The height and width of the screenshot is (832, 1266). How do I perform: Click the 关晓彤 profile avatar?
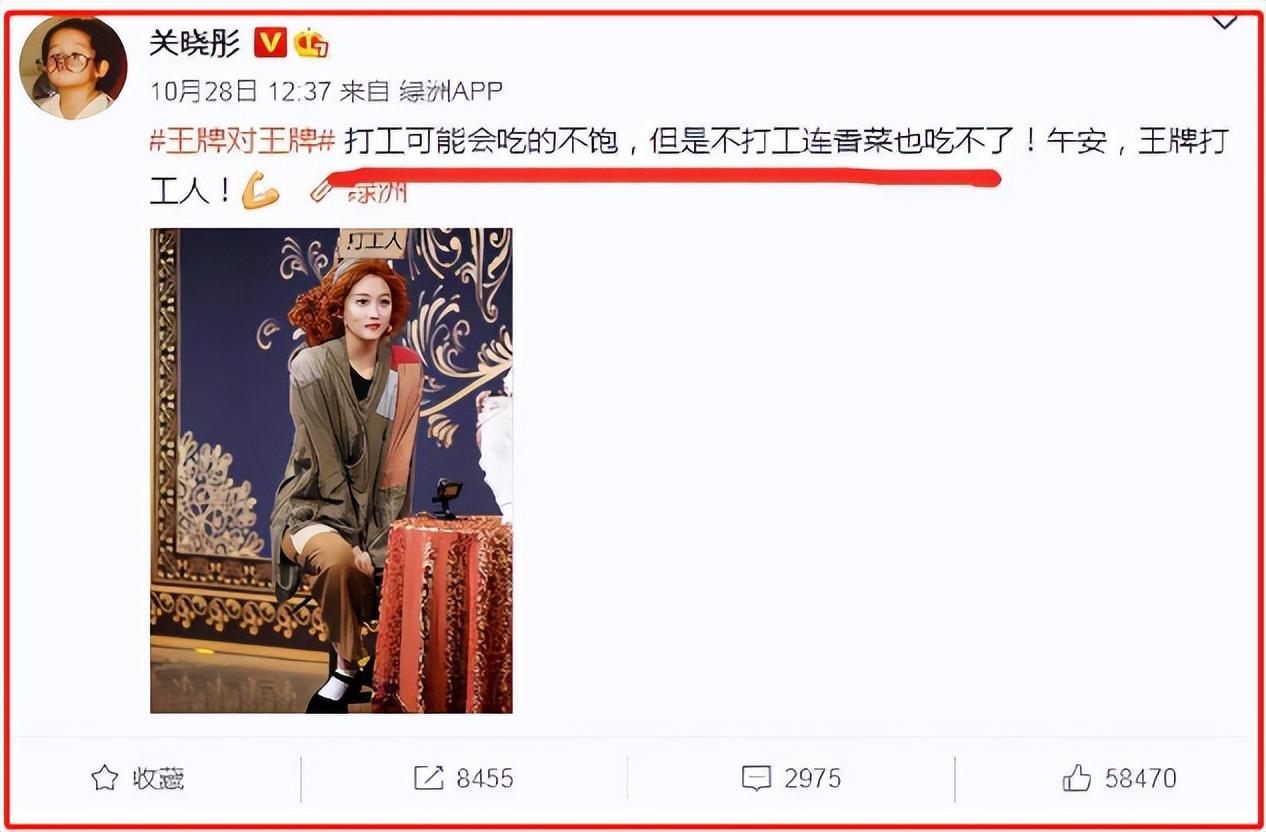pyautogui.click(x=73, y=67)
